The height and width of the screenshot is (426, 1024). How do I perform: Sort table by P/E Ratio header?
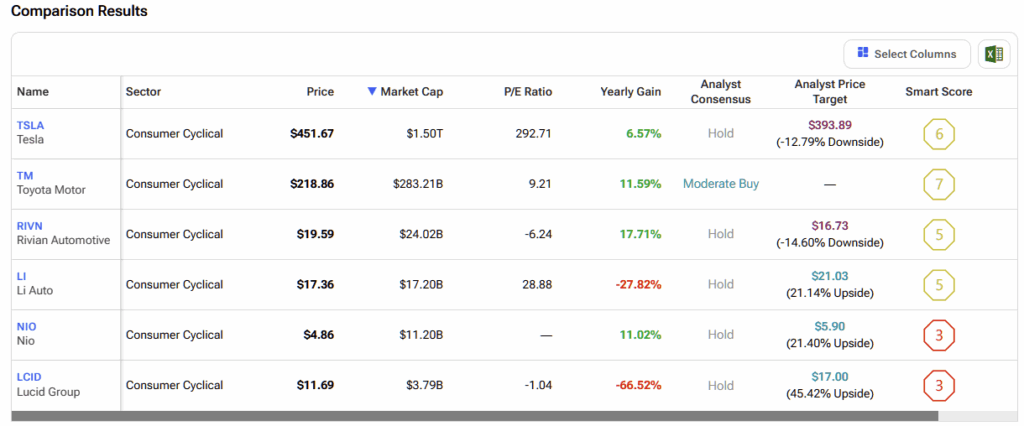tap(528, 92)
